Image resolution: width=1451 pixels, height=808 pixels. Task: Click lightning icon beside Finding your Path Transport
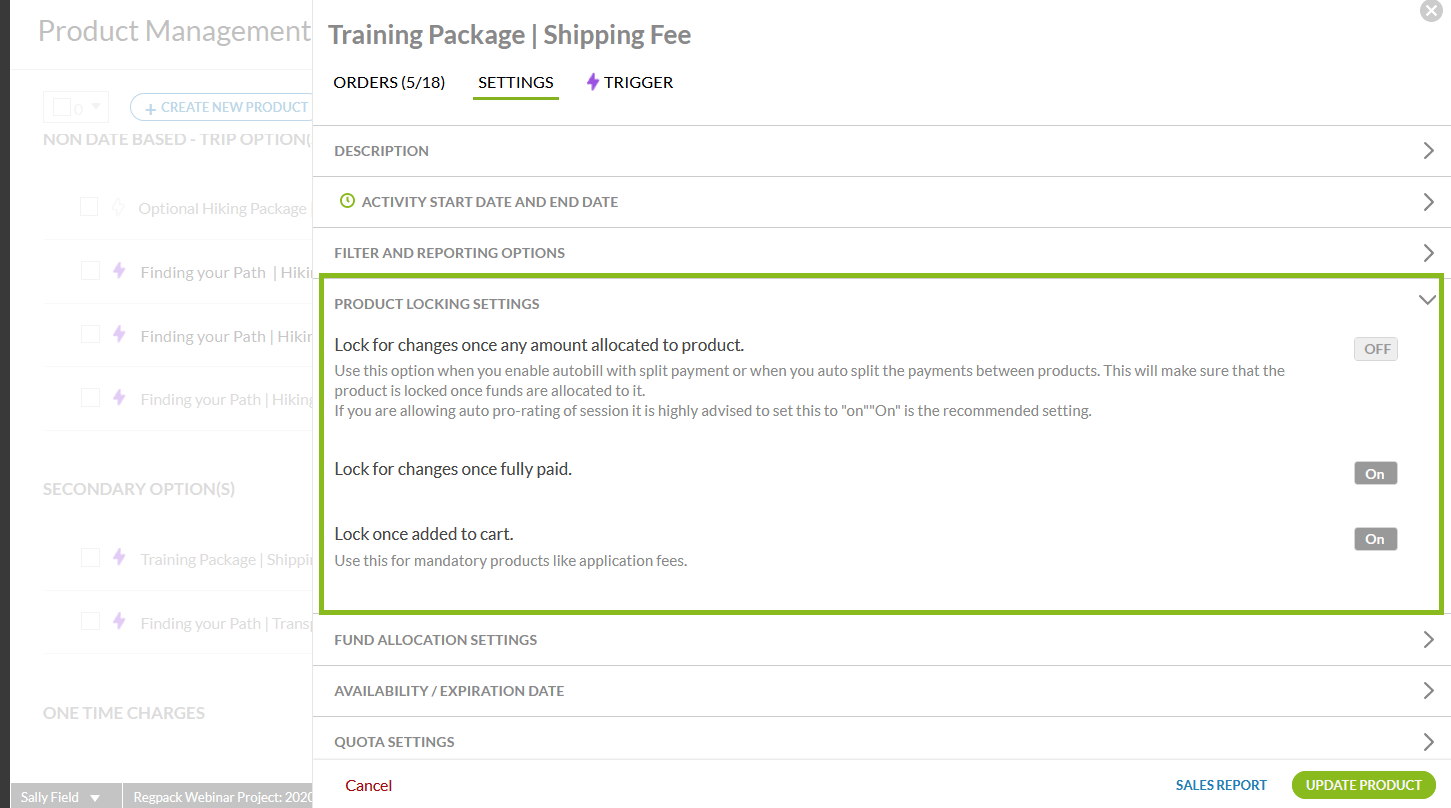pos(119,622)
